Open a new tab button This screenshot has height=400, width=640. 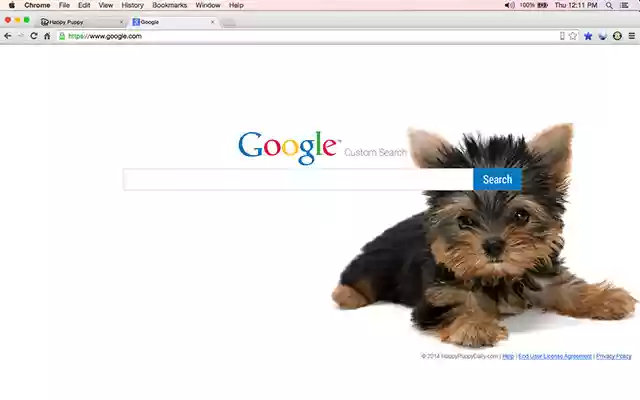click(x=229, y=22)
